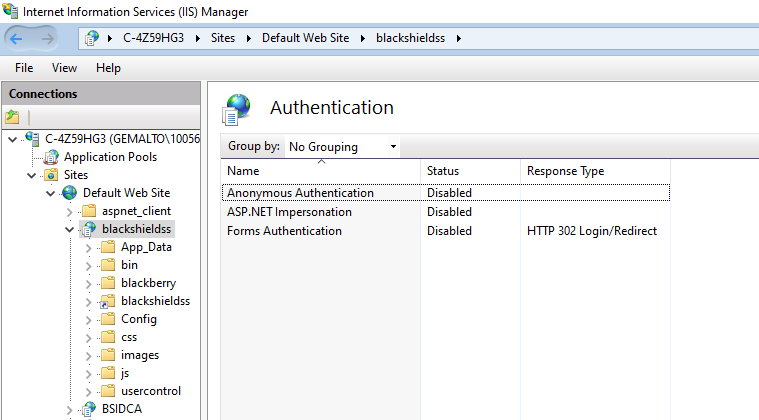
Task: Sort by the Response Type column header
Action: pyautogui.click(x=595, y=171)
